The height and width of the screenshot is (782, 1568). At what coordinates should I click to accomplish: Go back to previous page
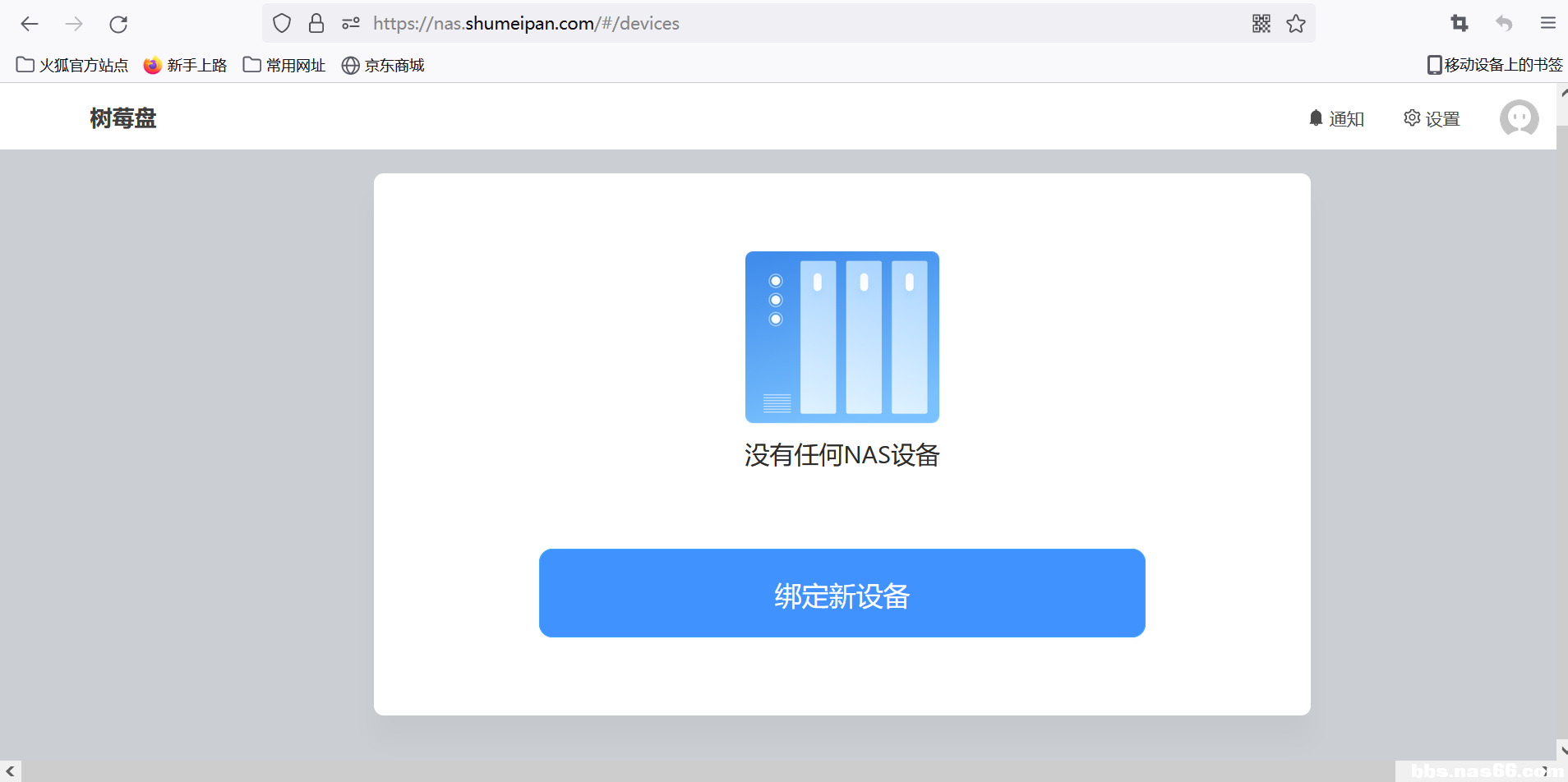[x=30, y=24]
